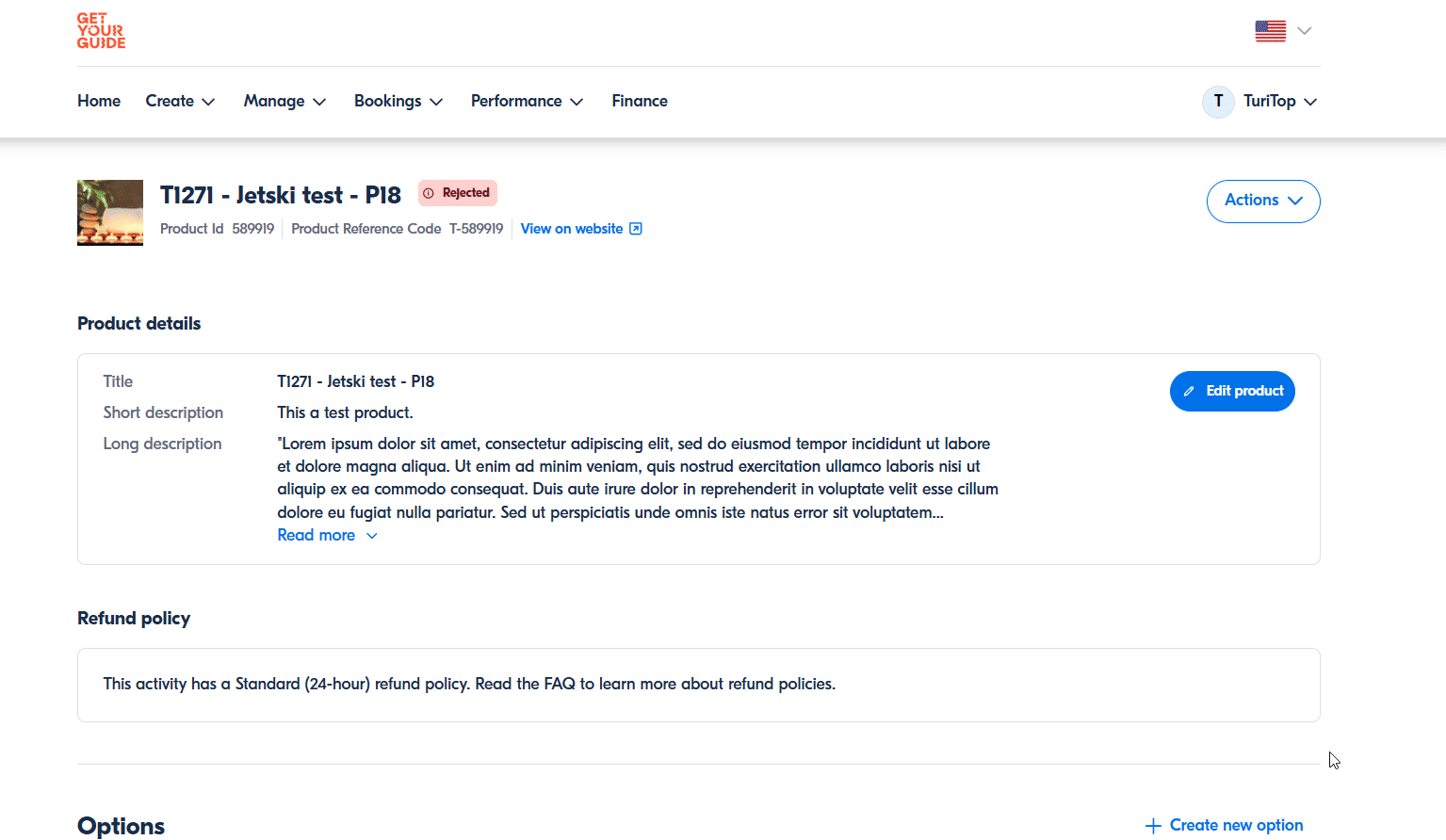
Task: Click the plus icon for new option
Action: coord(1153,826)
